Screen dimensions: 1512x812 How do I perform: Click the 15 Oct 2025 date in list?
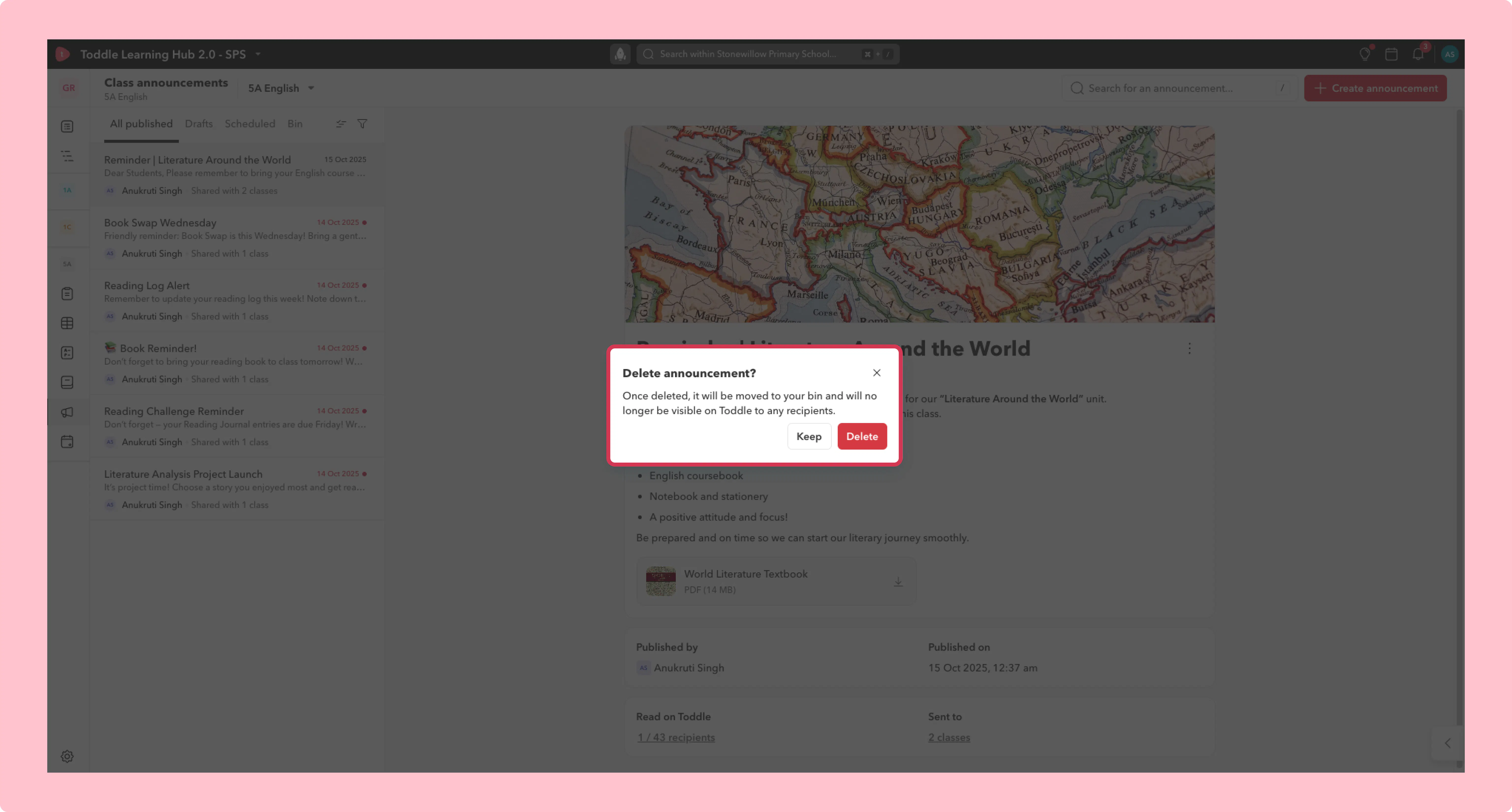click(345, 160)
